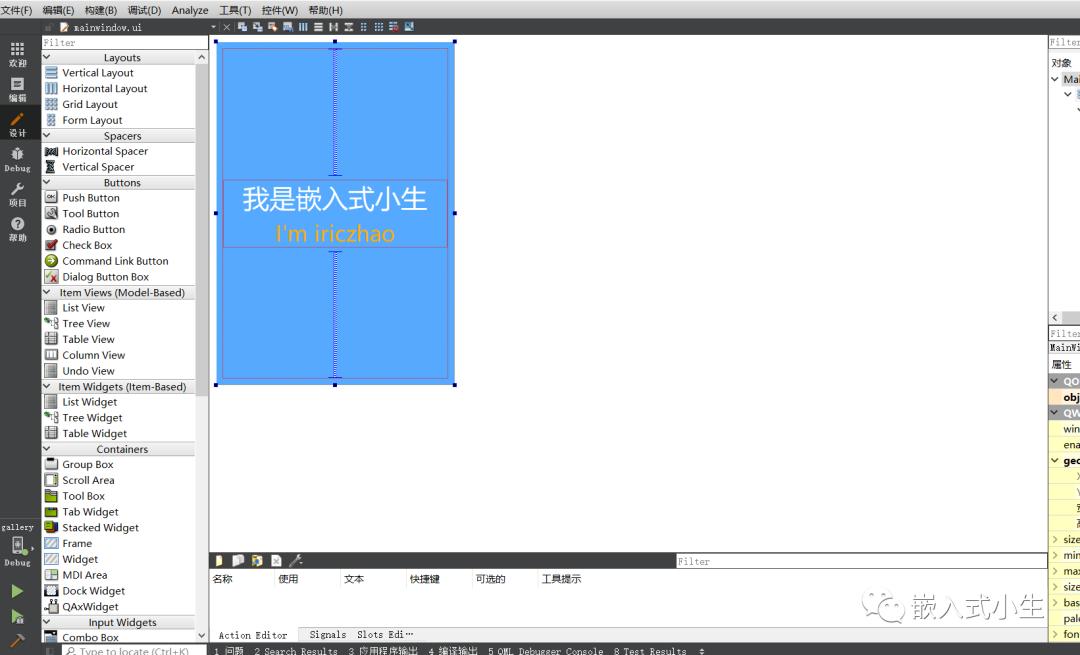
Task: Click Delete action icon in Action Editor
Action: [276, 561]
